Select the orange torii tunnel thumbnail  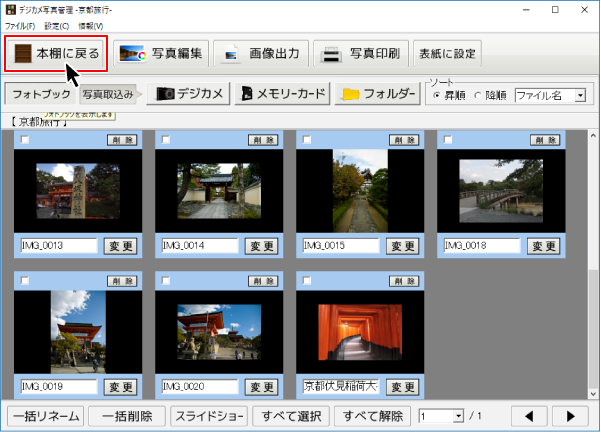click(x=360, y=332)
